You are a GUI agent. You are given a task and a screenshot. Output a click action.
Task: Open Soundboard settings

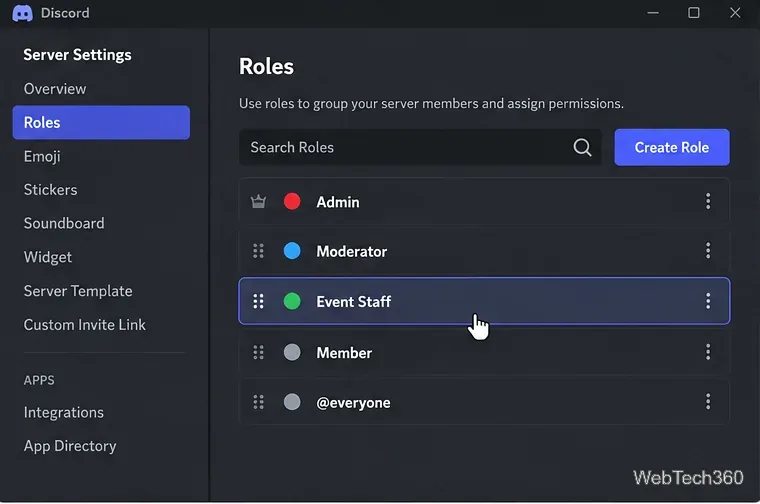point(64,223)
